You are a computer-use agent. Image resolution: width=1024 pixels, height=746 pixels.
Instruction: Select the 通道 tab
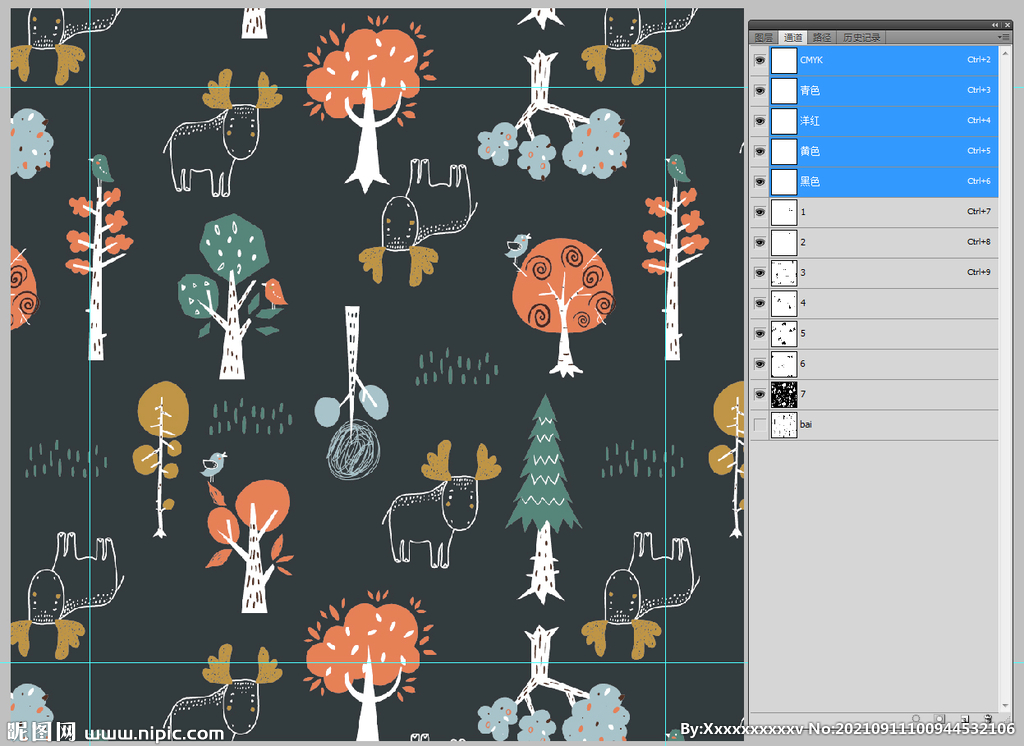[793, 37]
